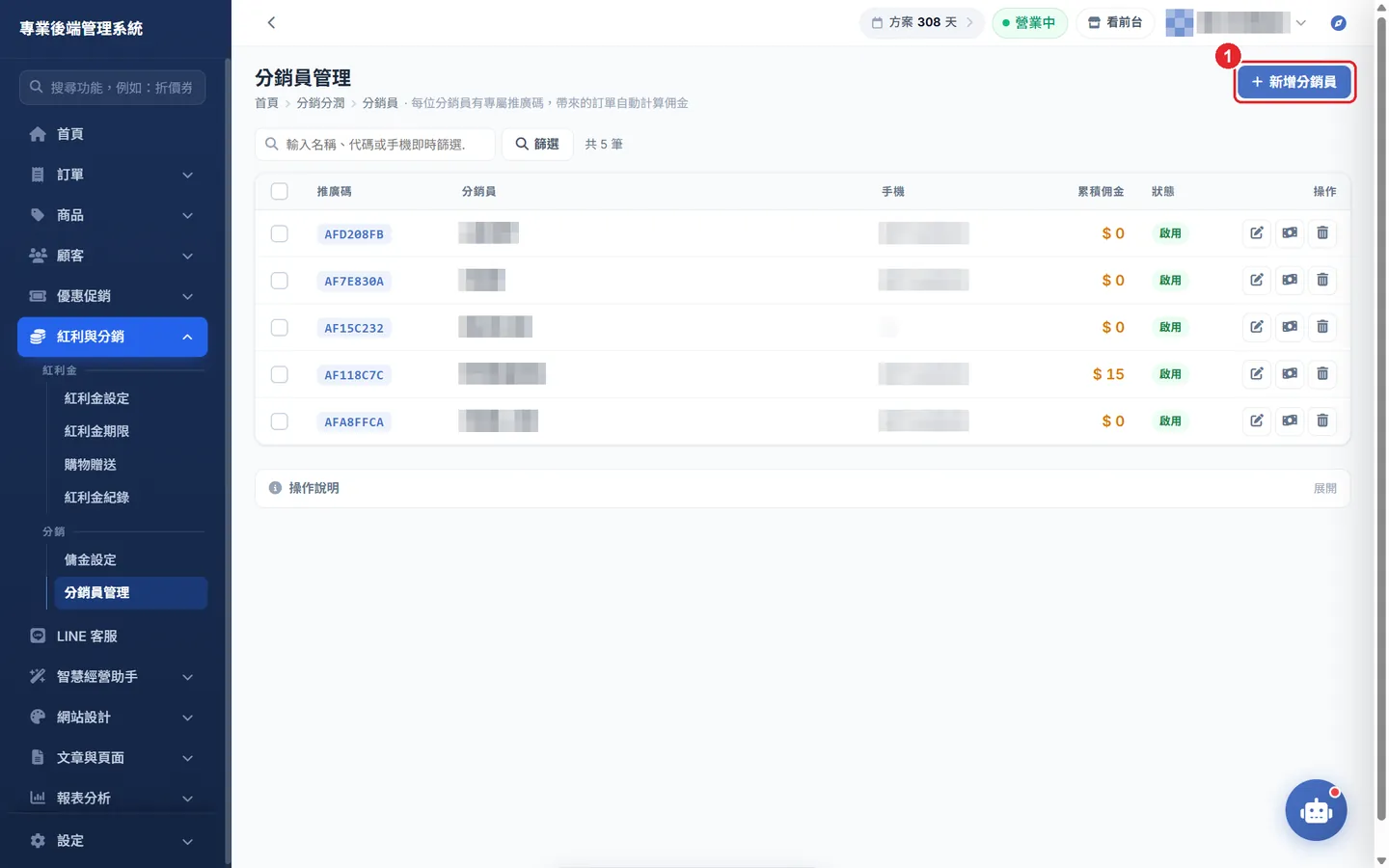Screen dimensions: 1389x868
Task: Click the 新增分銷員 button
Action: [x=1294, y=82]
